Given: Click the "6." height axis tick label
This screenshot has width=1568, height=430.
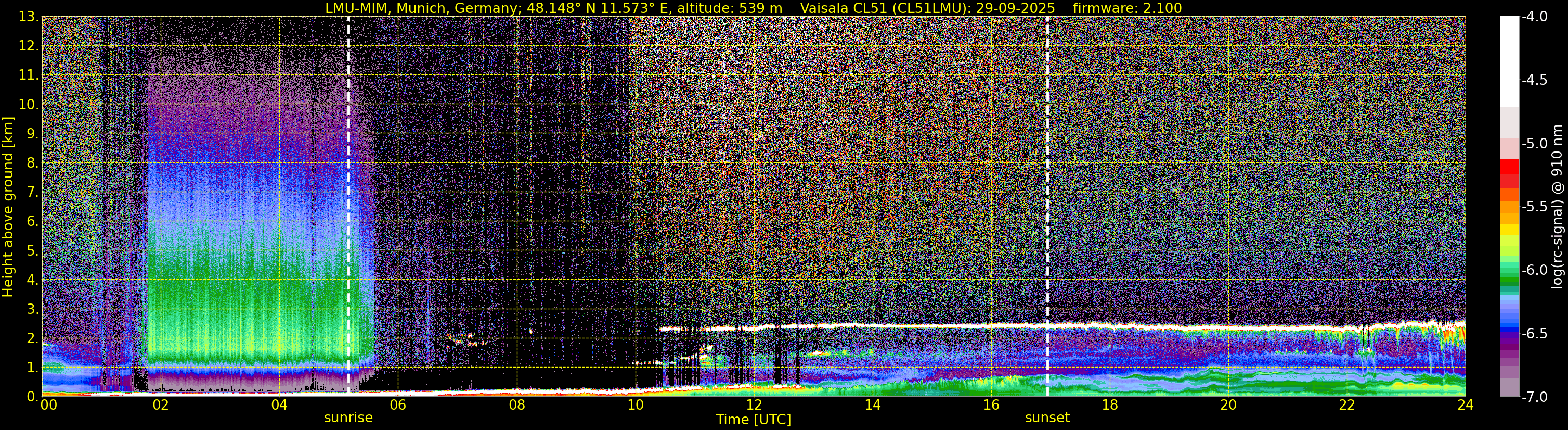Looking at the screenshot, I should (32, 222).
